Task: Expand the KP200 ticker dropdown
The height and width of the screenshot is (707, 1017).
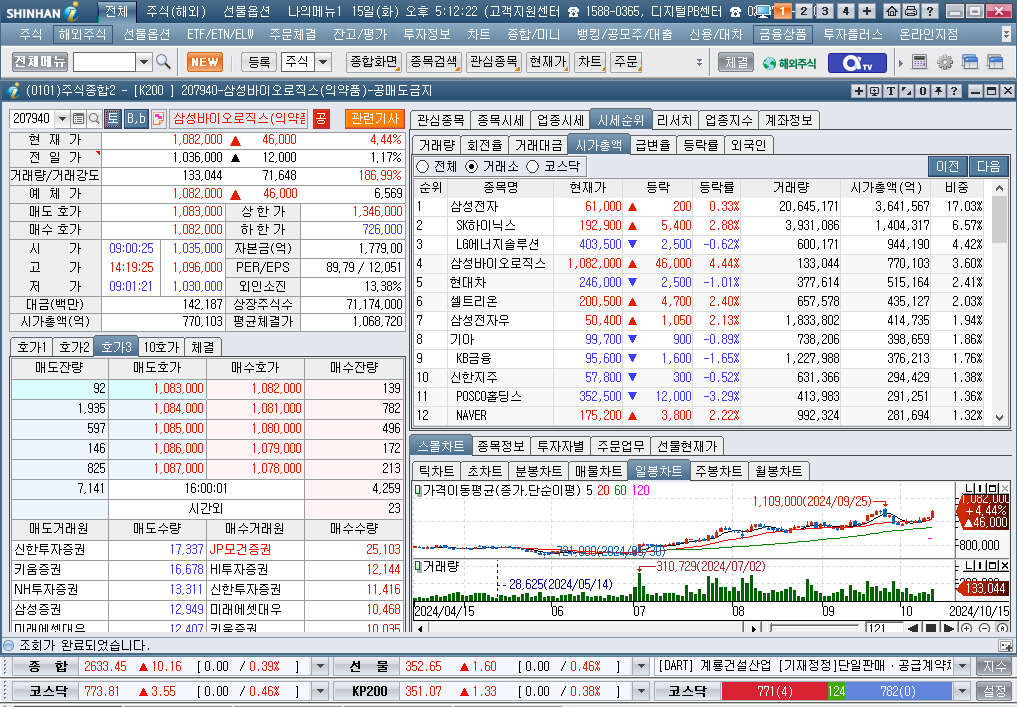Action: pos(641,691)
